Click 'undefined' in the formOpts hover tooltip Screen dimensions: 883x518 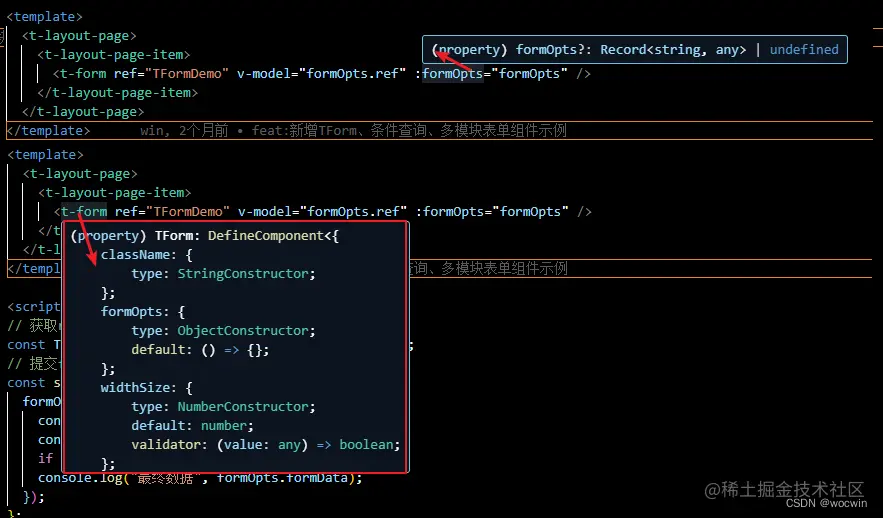[804, 50]
